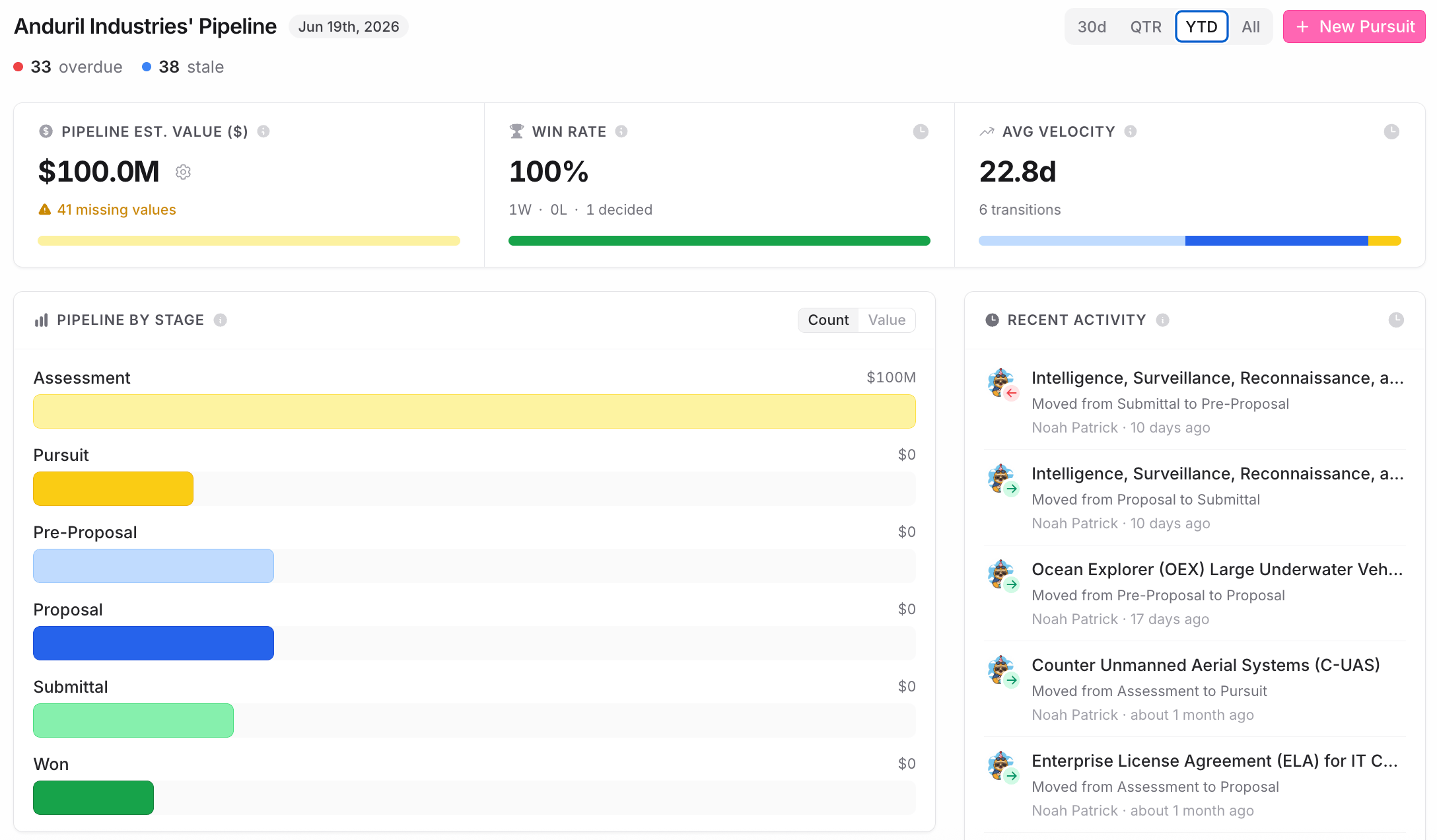Click the '6 transitions' text
This screenshot has width=1437, height=840.
[x=1020, y=209]
